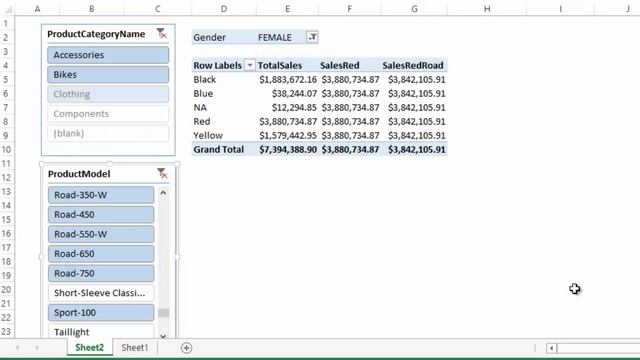
Task: Select Short-Sleeve Classi... slicer item
Action: click(x=101, y=293)
